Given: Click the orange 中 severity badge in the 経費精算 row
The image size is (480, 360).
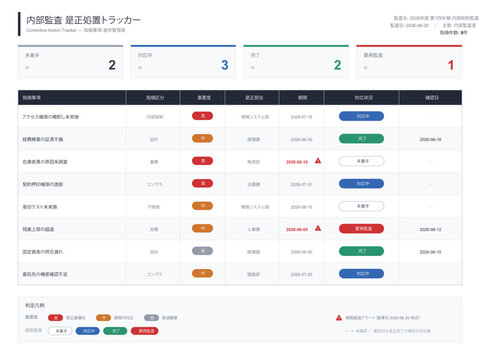Looking at the screenshot, I should click(x=202, y=138).
